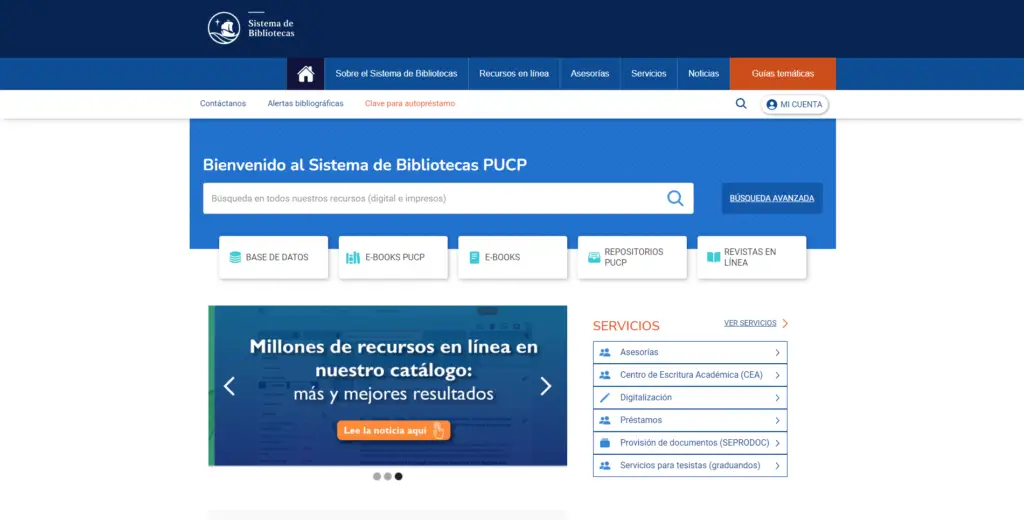Open the Recursos en línea menu
This screenshot has width=1024, height=520.
pyautogui.click(x=514, y=74)
